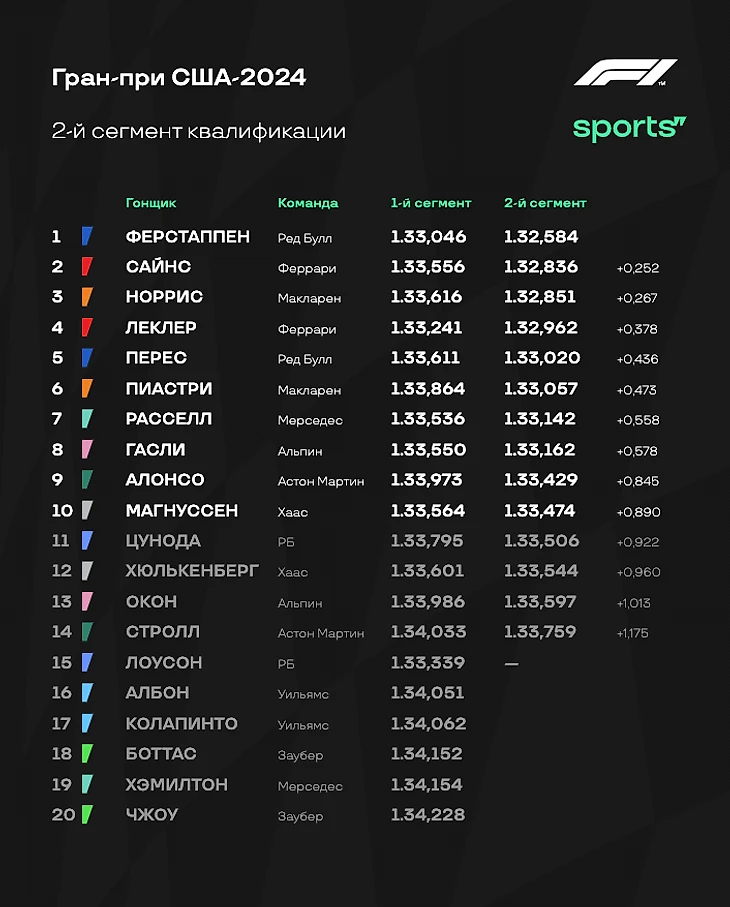This screenshot has width=730, height=907.
Task: Select the Гонщик column header
Action: pyautogui.click(x=151, y=203)
